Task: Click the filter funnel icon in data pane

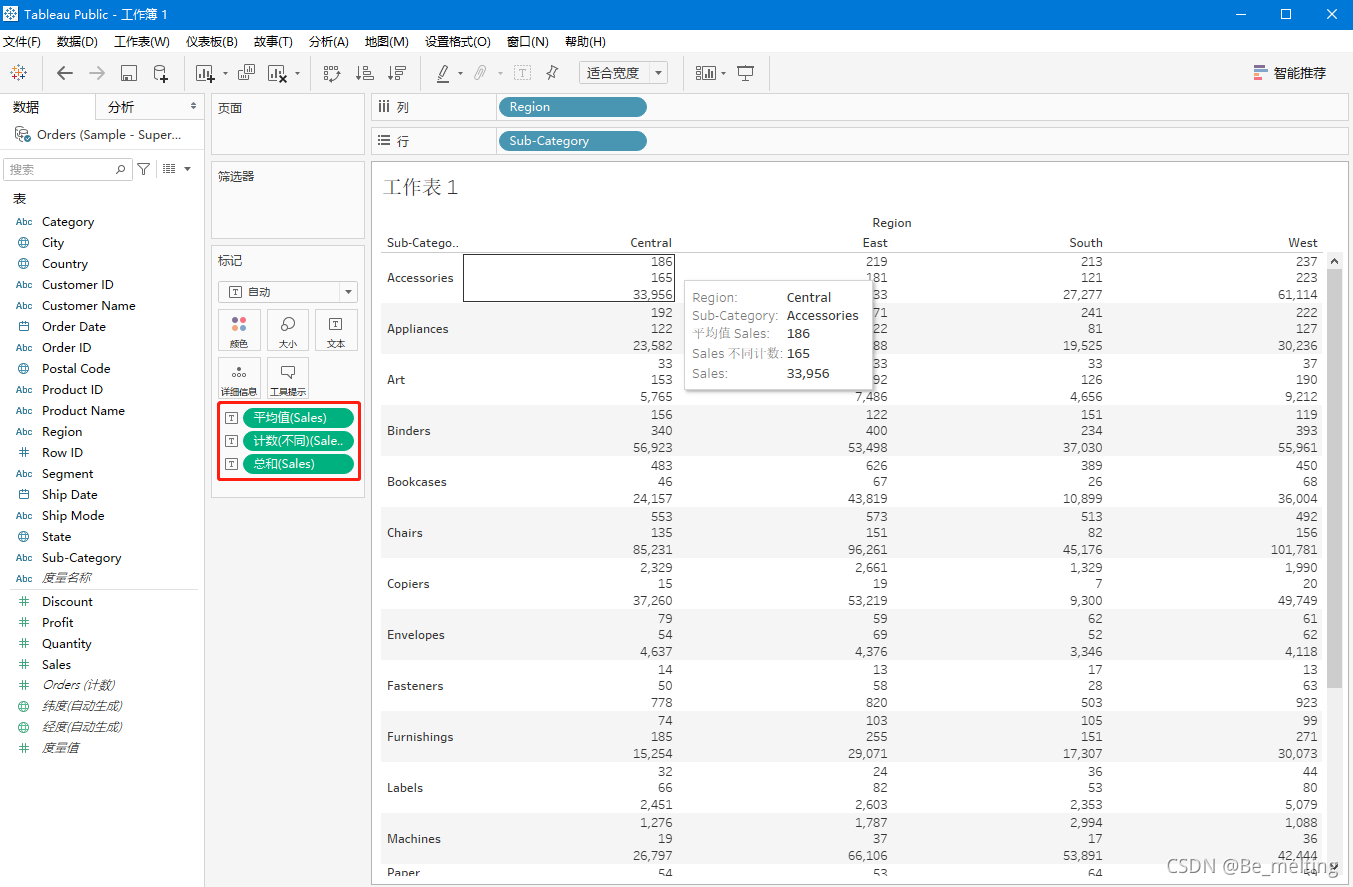Action: (144, 169)
